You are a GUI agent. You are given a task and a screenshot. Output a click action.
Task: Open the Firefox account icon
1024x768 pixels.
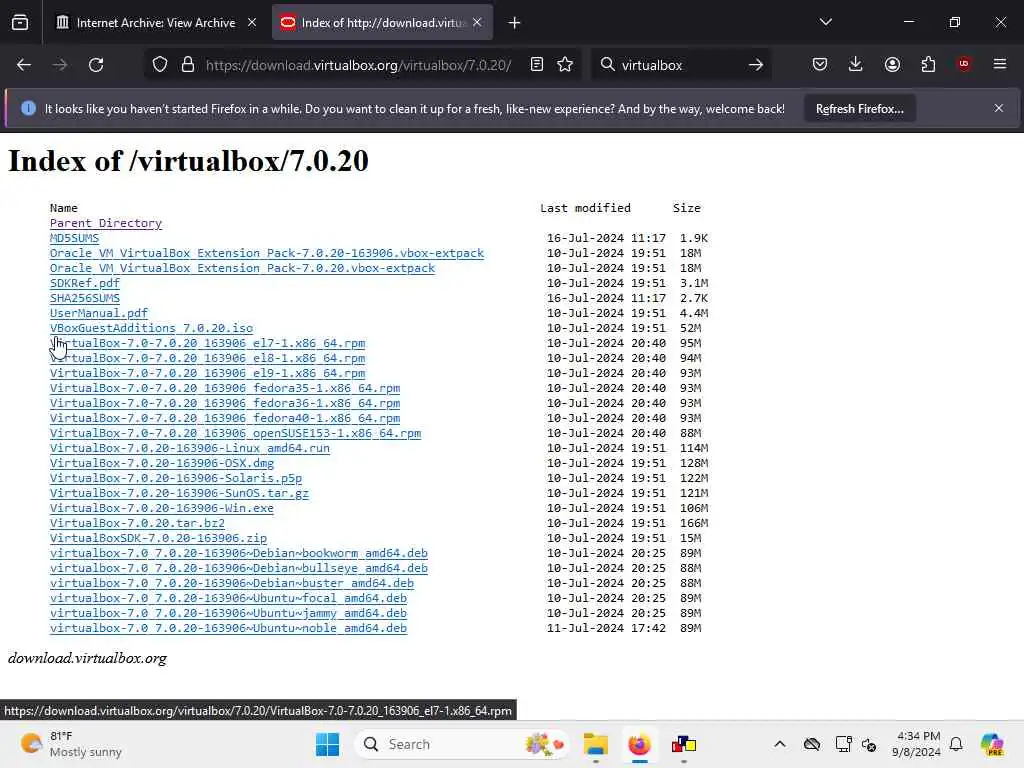(x=892, y=65)
